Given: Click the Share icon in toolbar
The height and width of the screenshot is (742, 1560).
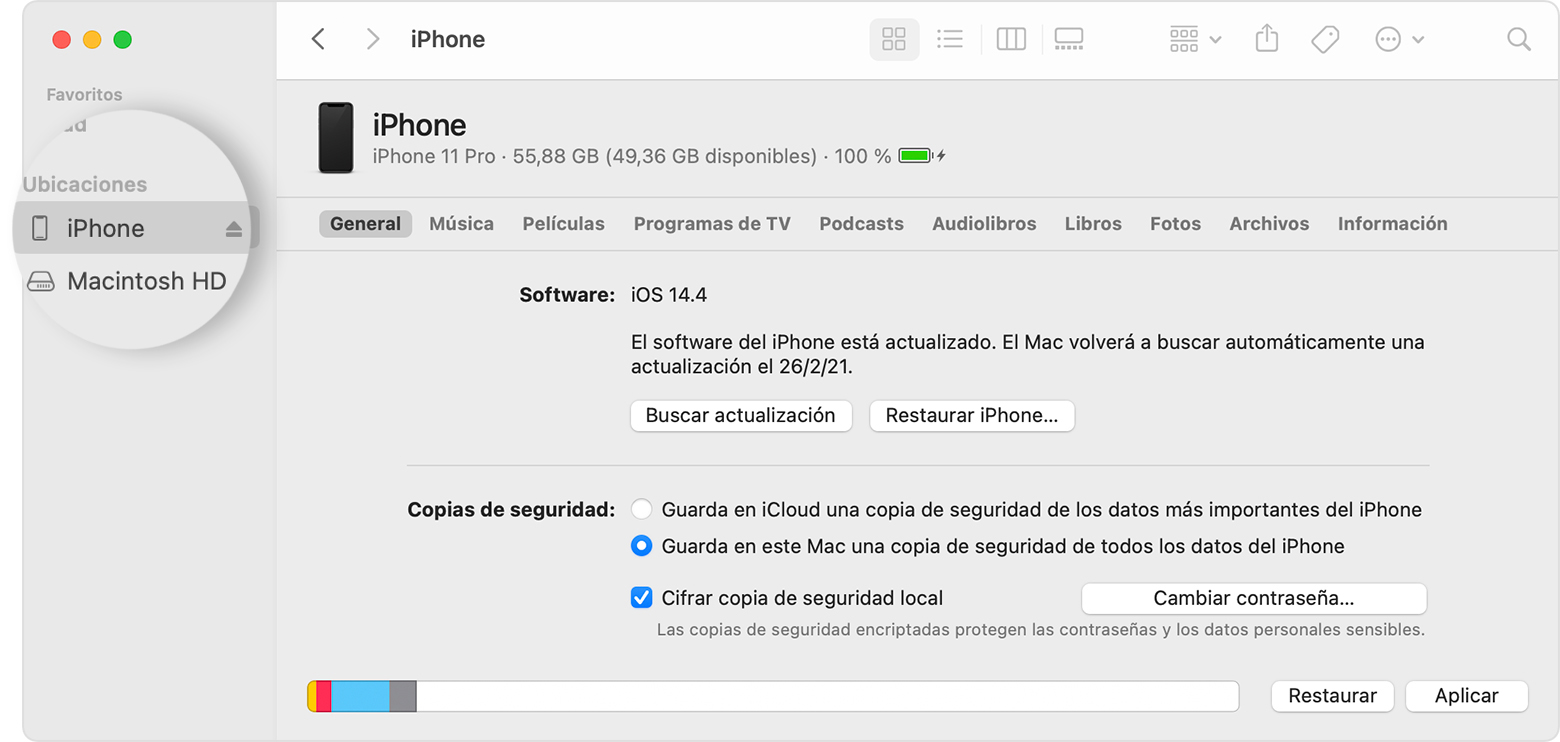Looking at the screenshot, I should [1267, 40].
